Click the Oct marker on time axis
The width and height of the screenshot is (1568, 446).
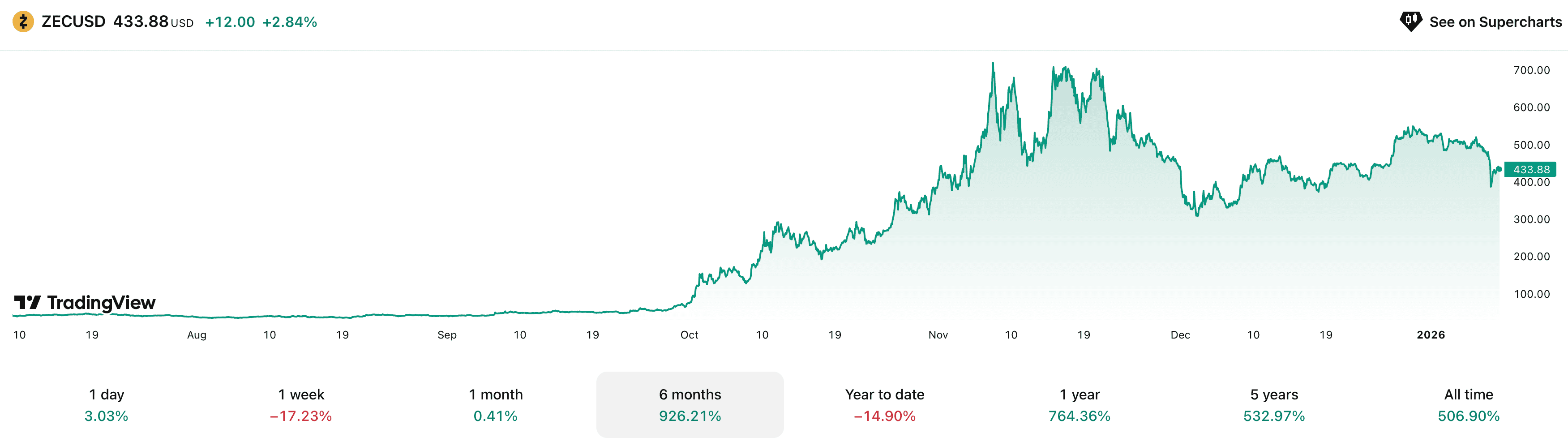[x=689, y=335]
